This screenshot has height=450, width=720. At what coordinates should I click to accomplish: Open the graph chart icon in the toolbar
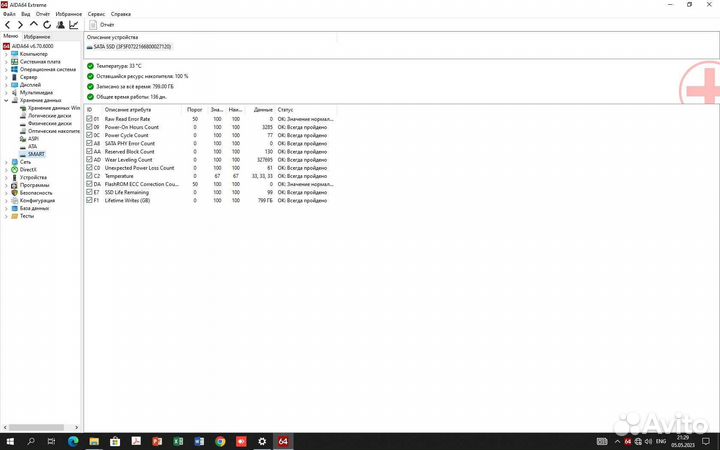click(x=73, y=25)
